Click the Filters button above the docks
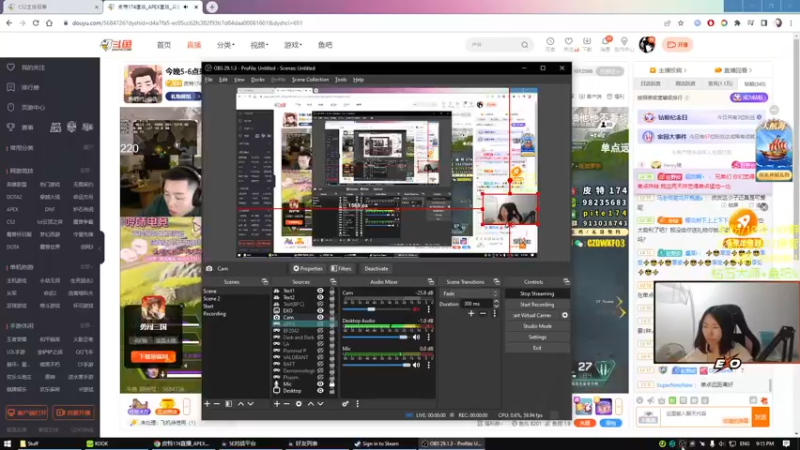This screenshot has height=450, width=800. (341, 268)
